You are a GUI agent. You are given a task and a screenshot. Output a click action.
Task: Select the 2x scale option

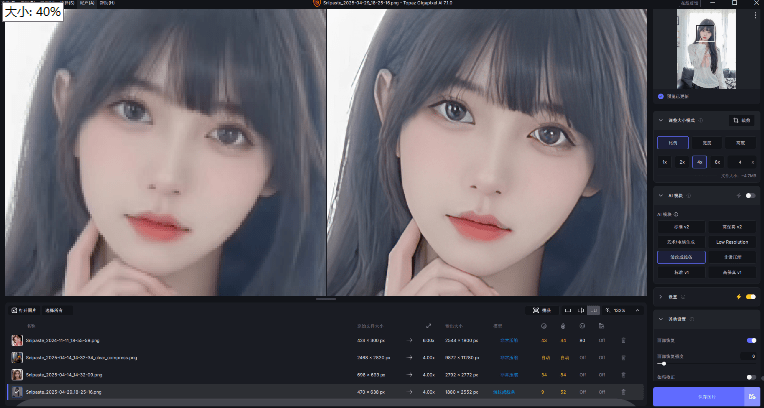(x=682, y=161)
